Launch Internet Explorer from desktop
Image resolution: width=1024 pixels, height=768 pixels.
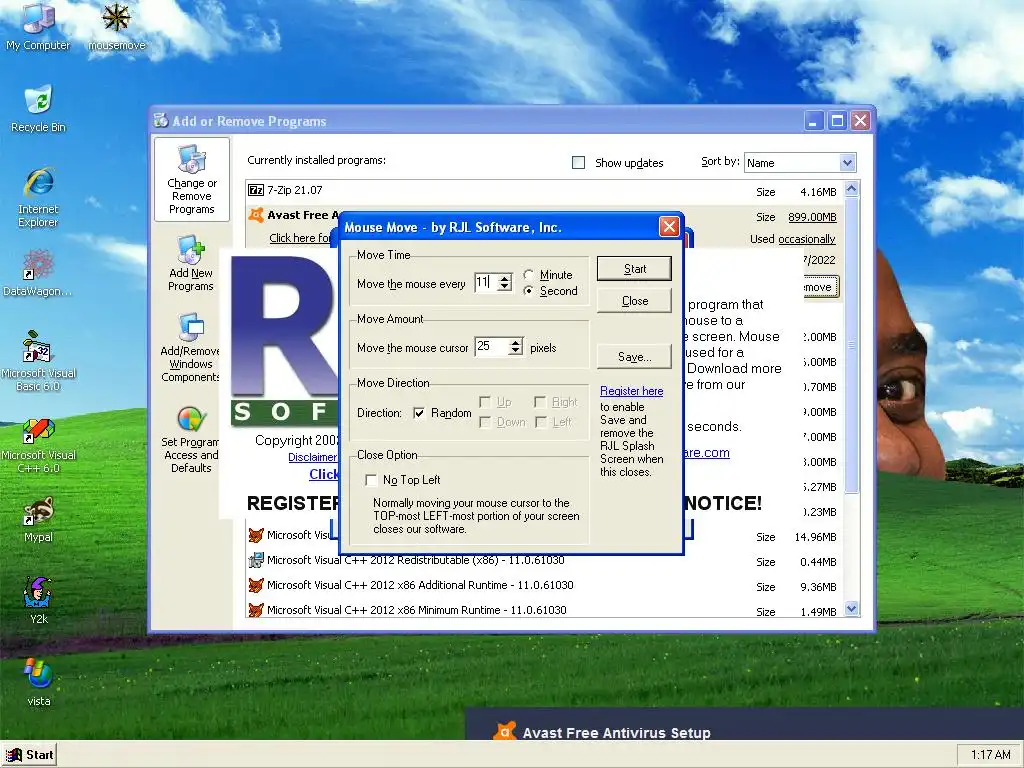[x=38, y=197]
